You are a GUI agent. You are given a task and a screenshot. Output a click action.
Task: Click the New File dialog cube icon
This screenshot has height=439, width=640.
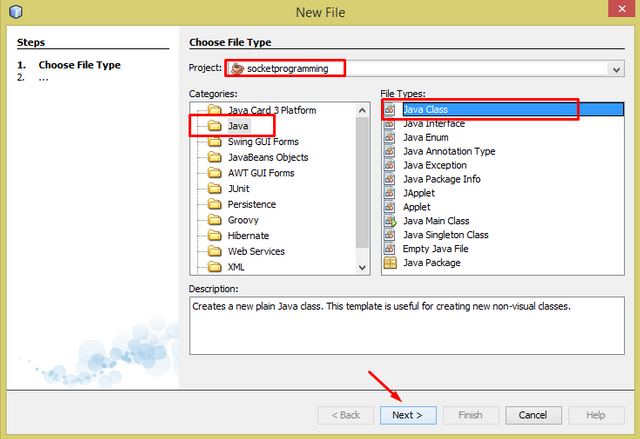[16, 12]
